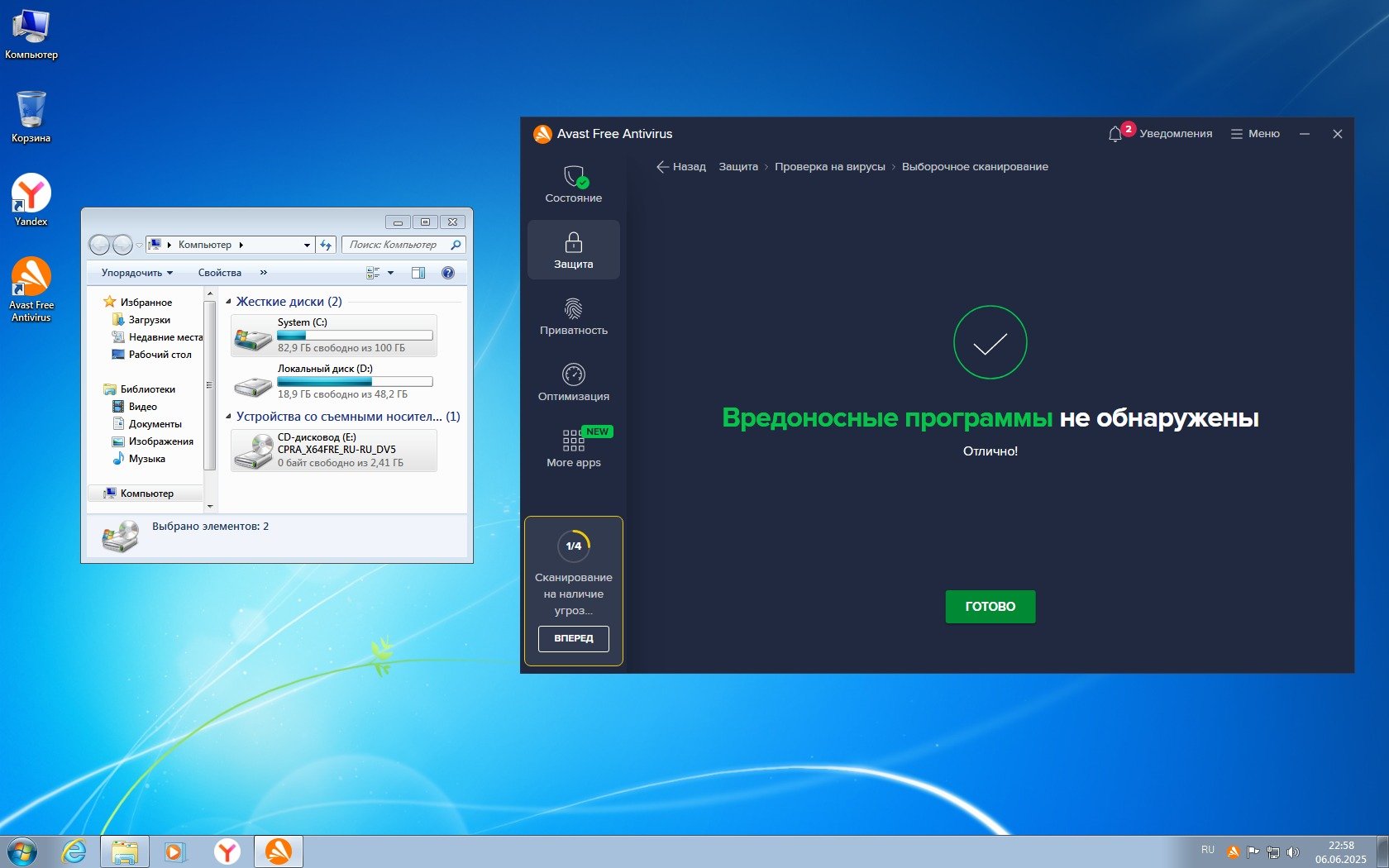Open the More apps grid in Avast
The image size is (1389, 868).
click(573, 448)
